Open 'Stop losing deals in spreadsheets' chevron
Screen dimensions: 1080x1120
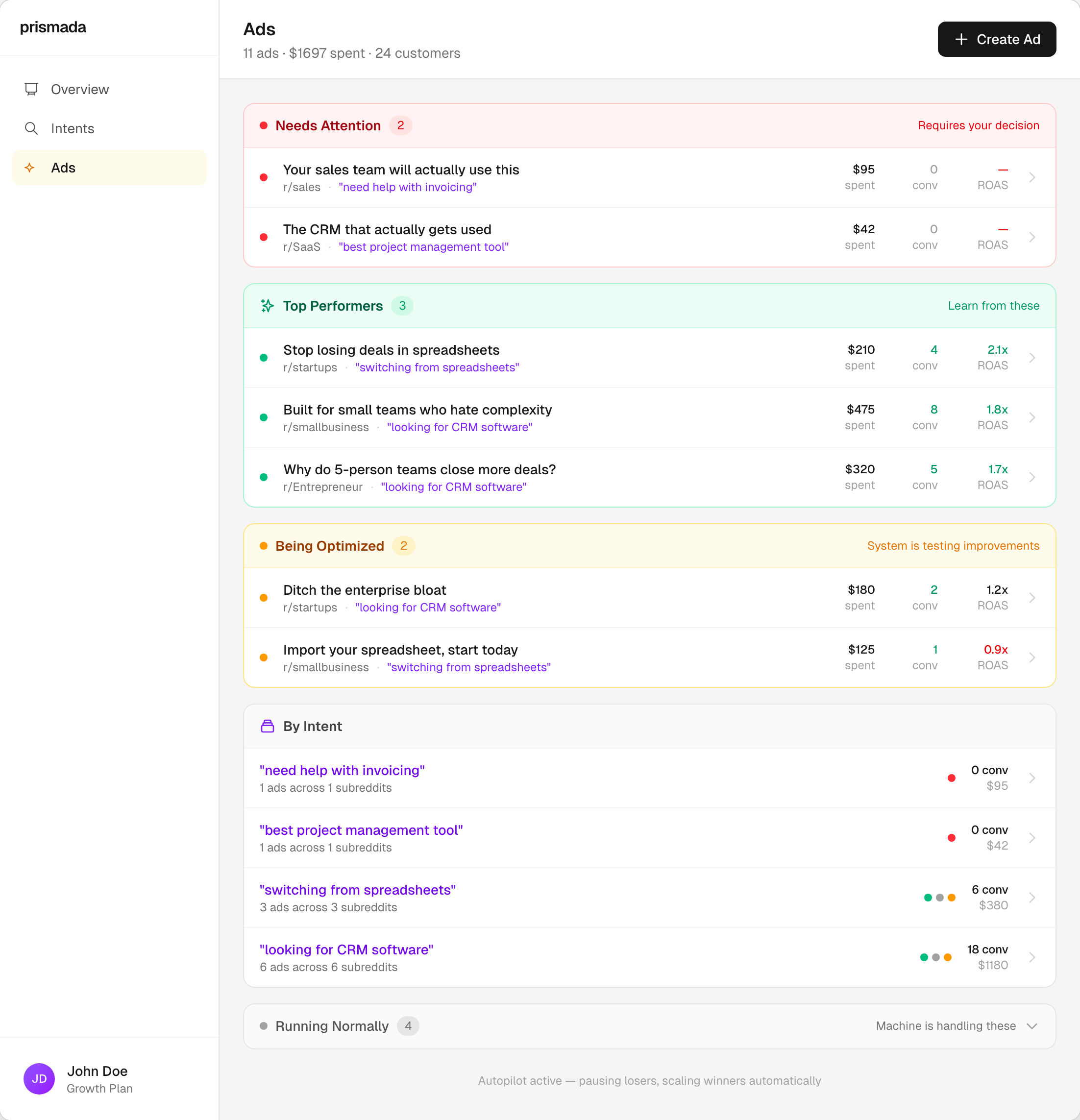tap(1031, 358)
